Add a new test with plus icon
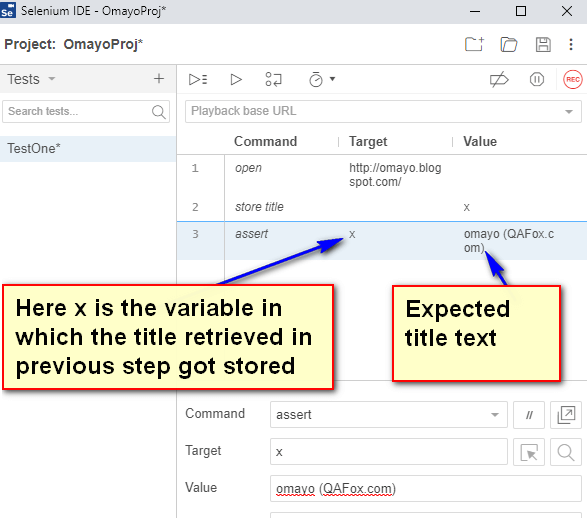This screenshot has height=518, width=587. (159, 79)
